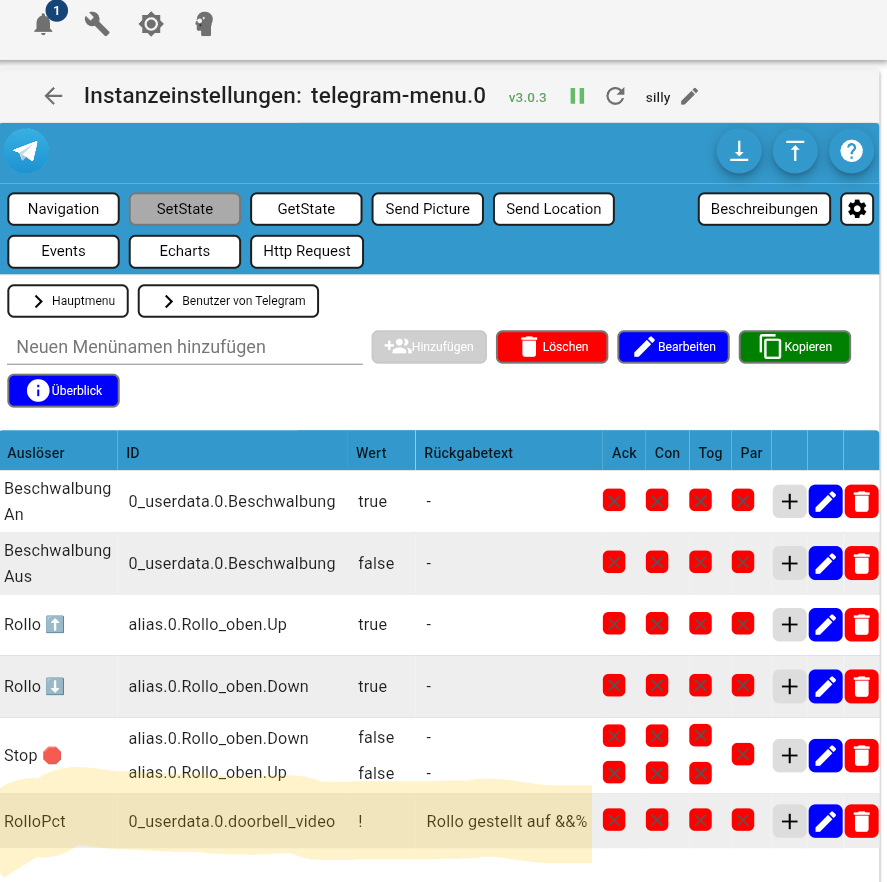Open the Echarts tab
The width and height of the screenshot is (887, 882).
click(185, 252)
